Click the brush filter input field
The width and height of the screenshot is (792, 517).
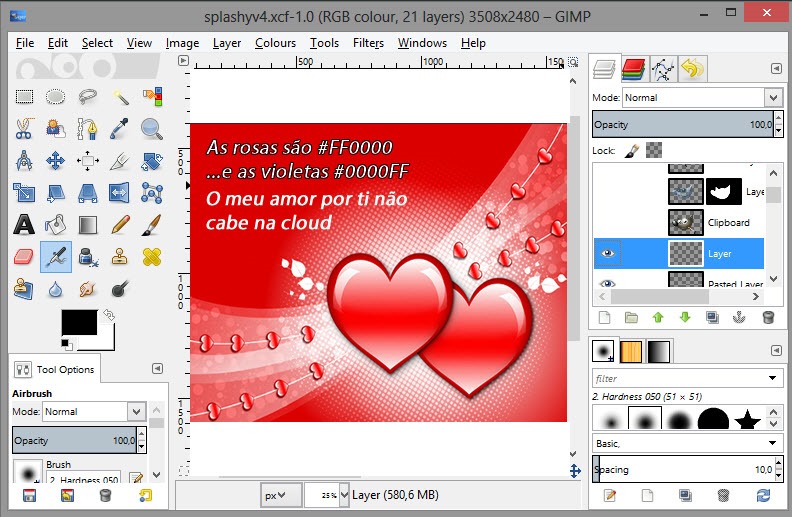pyautogui.click(x=680, y=379)
